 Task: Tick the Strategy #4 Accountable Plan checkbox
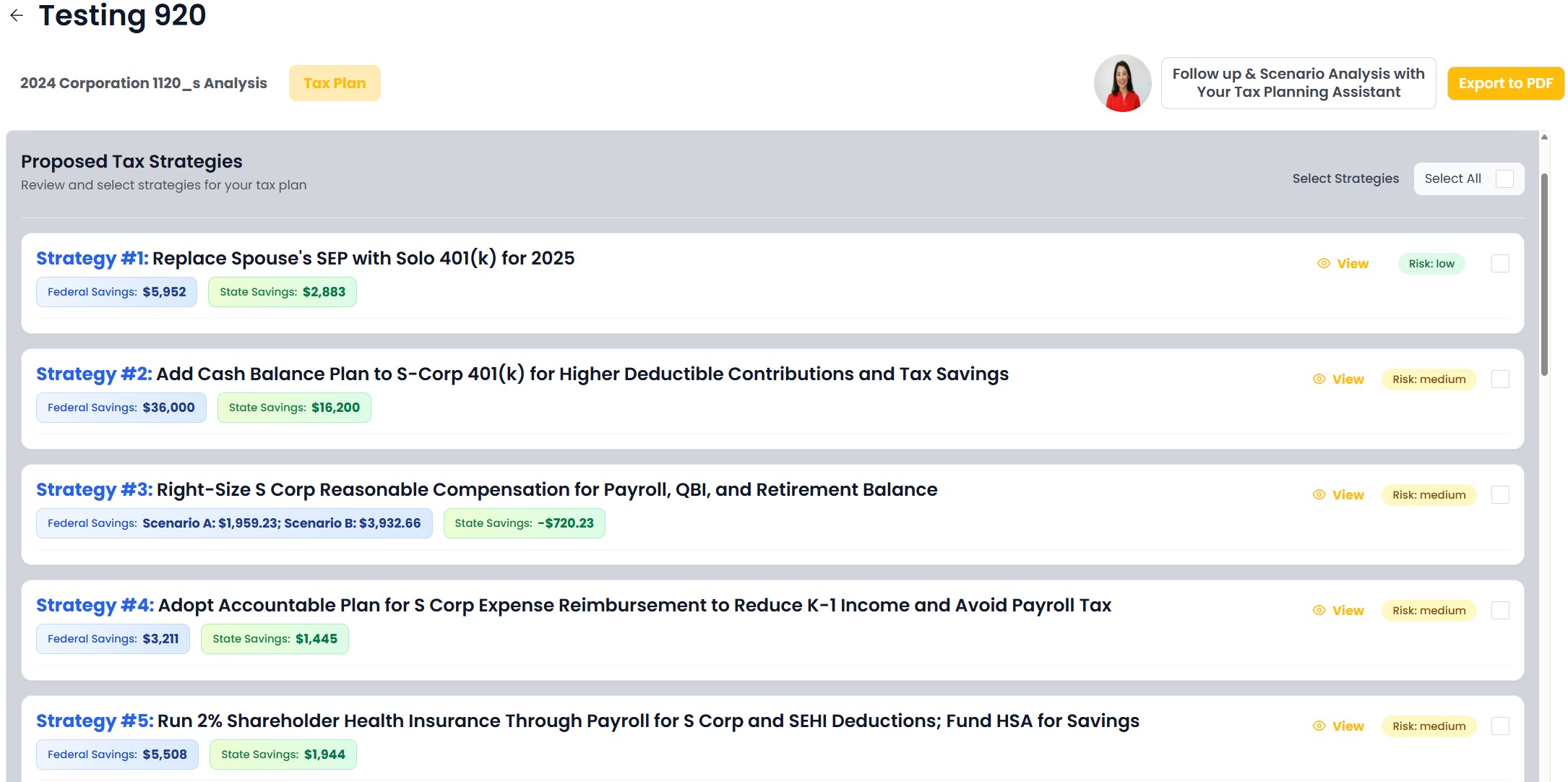tap(1500, 611)
